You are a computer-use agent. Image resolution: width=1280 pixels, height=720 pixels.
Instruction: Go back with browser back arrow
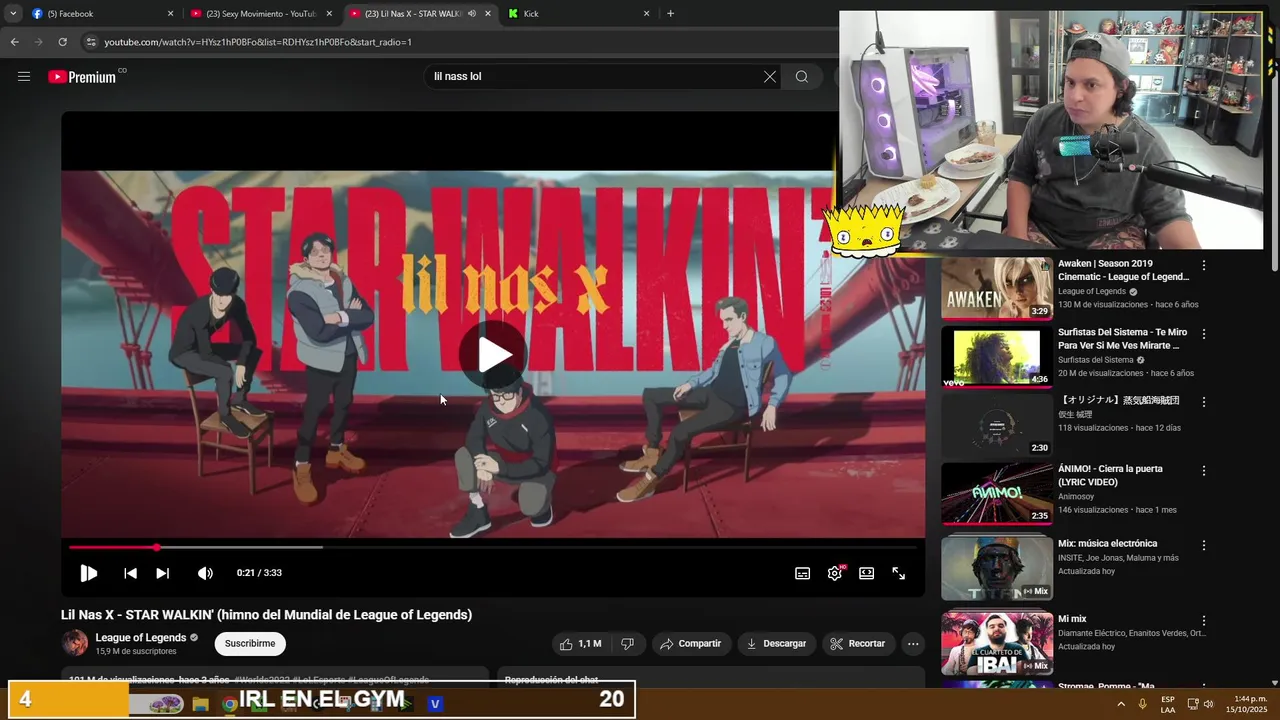[x=14, y=42]
